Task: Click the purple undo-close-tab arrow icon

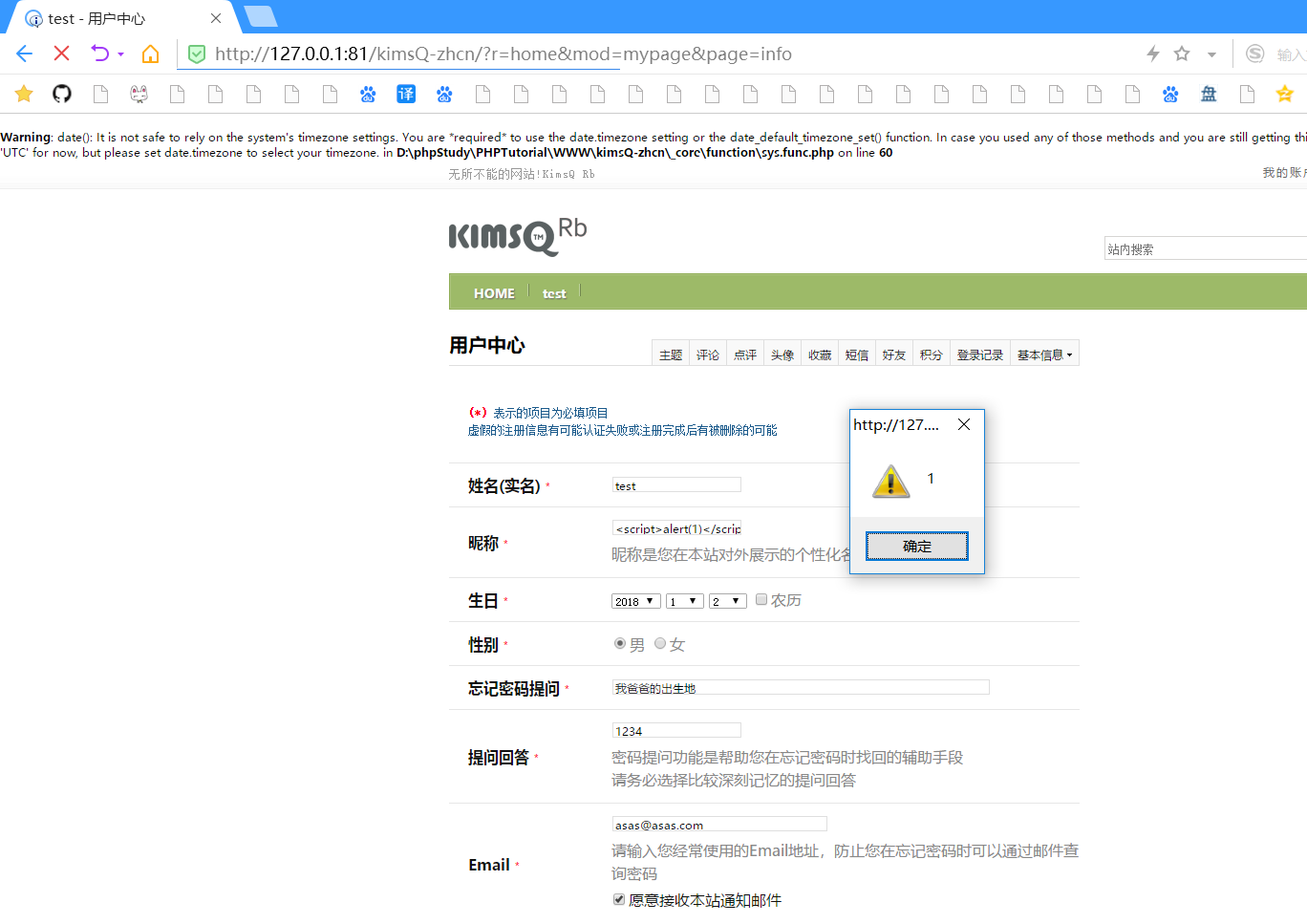Action: (100, 54)
